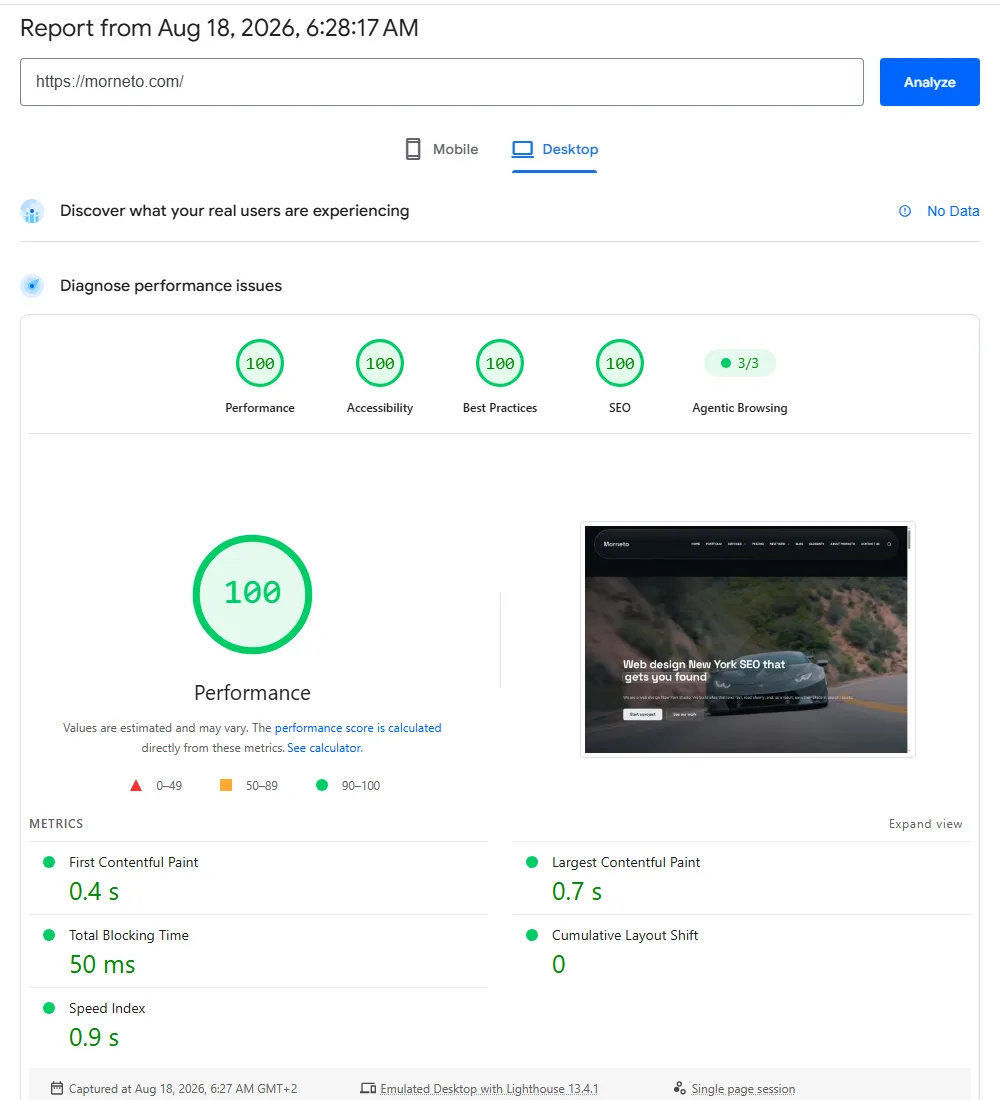Screen dimensions: 1000x1100
Task: Click the Expand view toggle
Action: tap(925, 824)
